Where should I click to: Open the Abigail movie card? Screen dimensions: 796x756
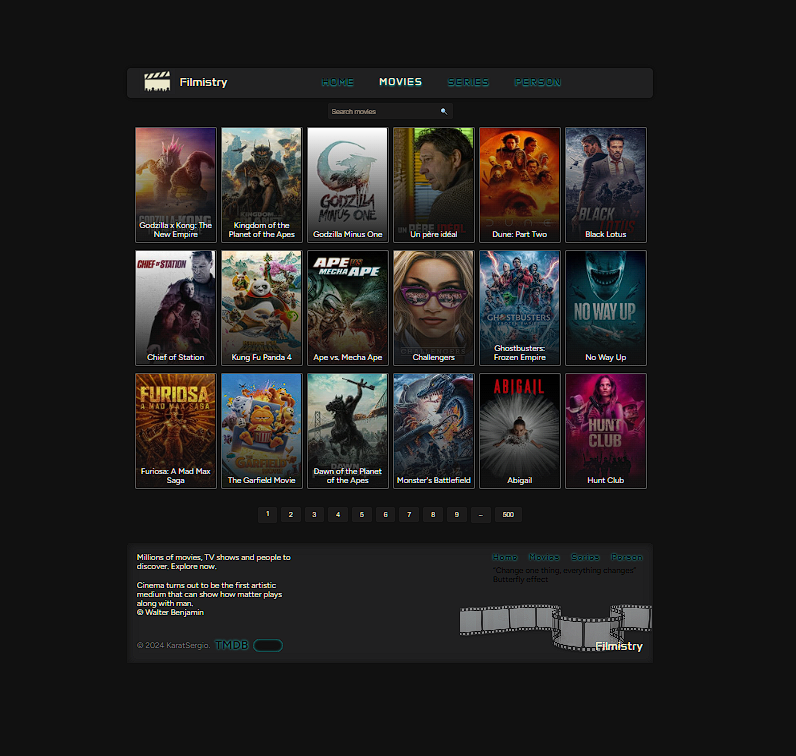click(520, 431)
